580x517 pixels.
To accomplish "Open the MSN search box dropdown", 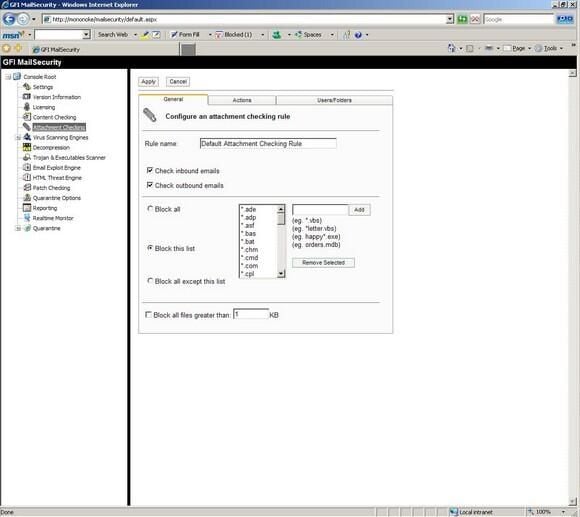I will [x=86, y=35].
